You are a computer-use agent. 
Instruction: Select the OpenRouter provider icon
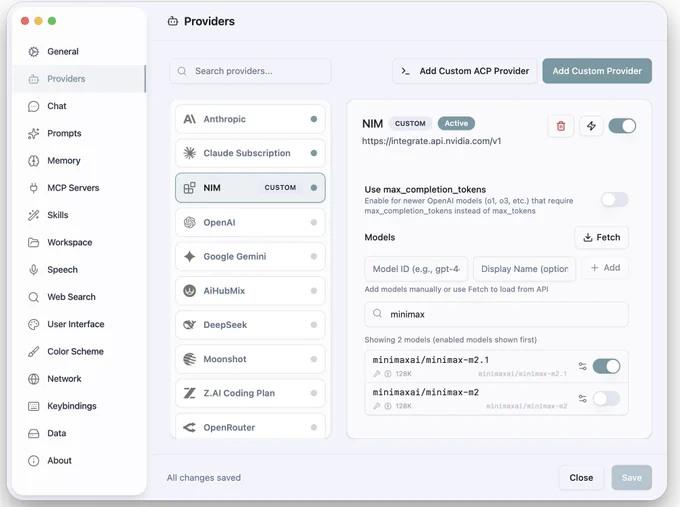(x=190, y=428)
